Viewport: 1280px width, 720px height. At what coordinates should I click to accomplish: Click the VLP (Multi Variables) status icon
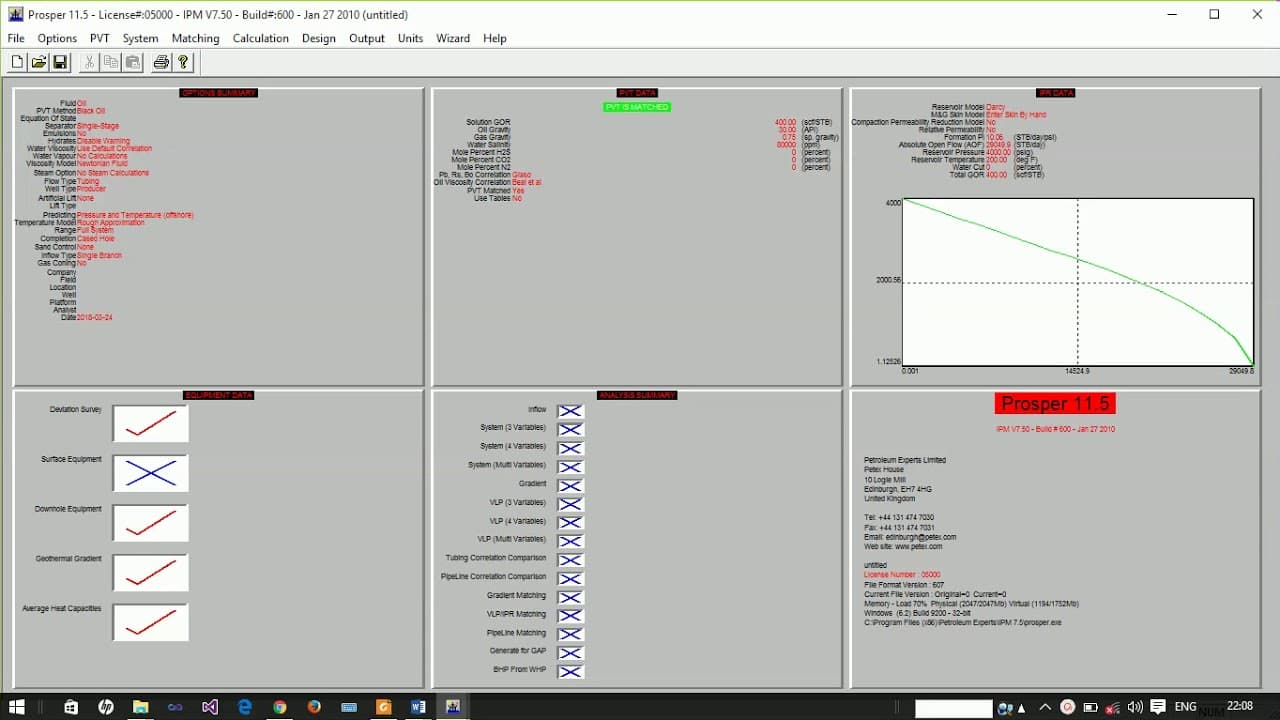tap(570, 541)
